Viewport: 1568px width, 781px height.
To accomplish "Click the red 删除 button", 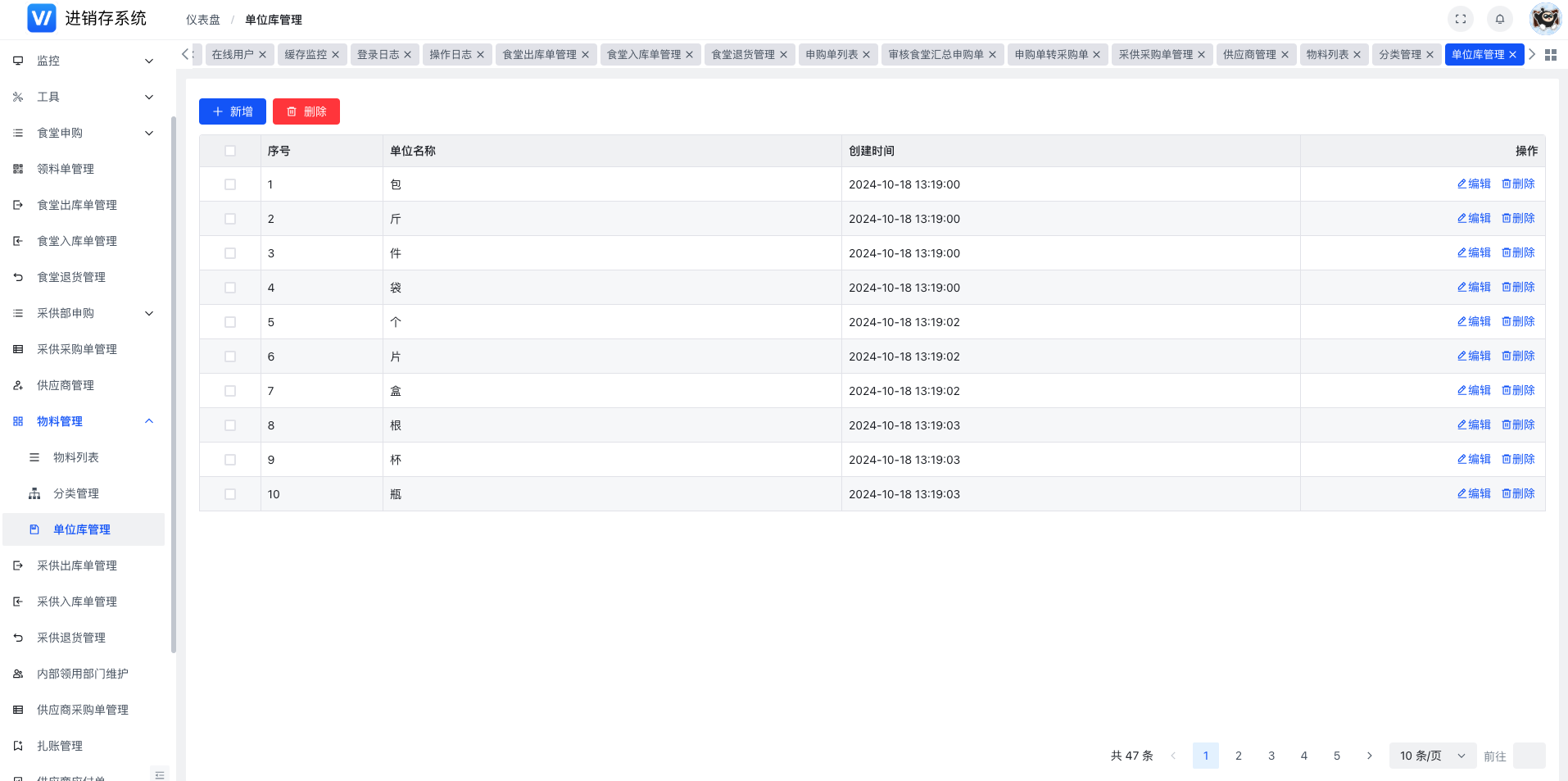I will click(306, 111).
